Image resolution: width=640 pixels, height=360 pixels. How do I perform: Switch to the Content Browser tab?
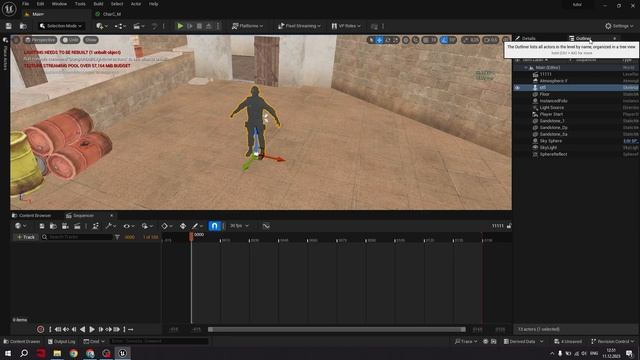[x=32, y=216]
